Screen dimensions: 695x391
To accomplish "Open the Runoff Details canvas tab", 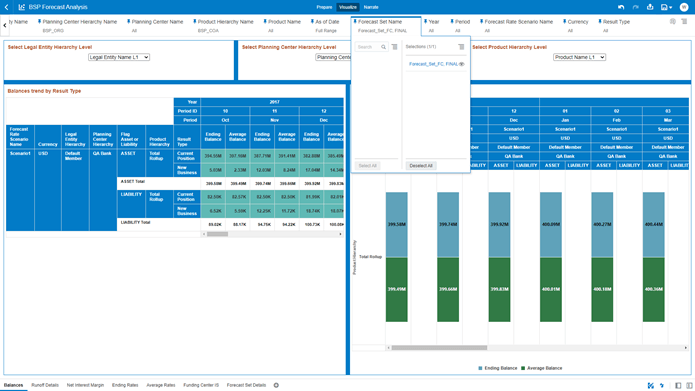I will click(x=45, y=385).
